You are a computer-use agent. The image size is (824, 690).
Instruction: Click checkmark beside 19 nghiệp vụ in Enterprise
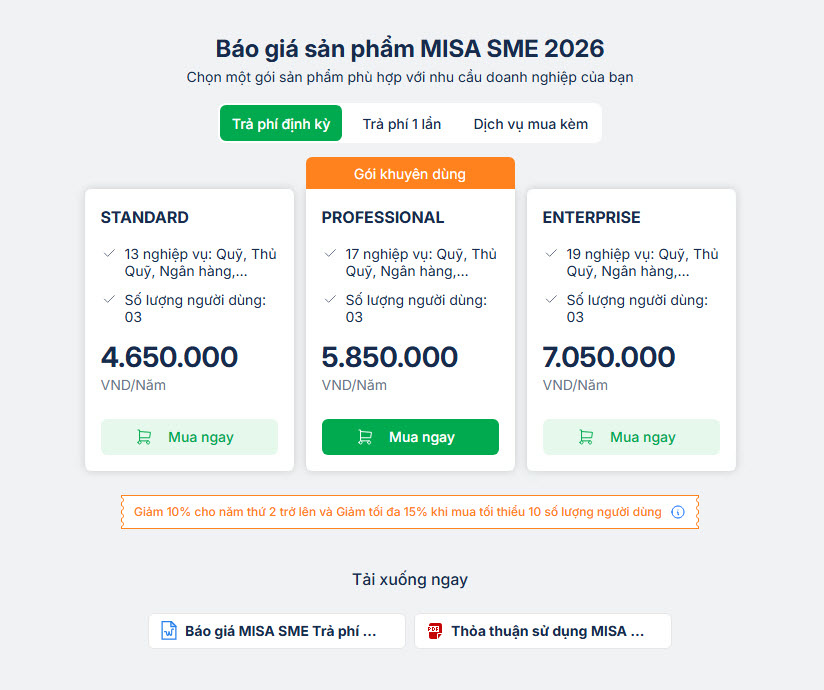[551, 254]
